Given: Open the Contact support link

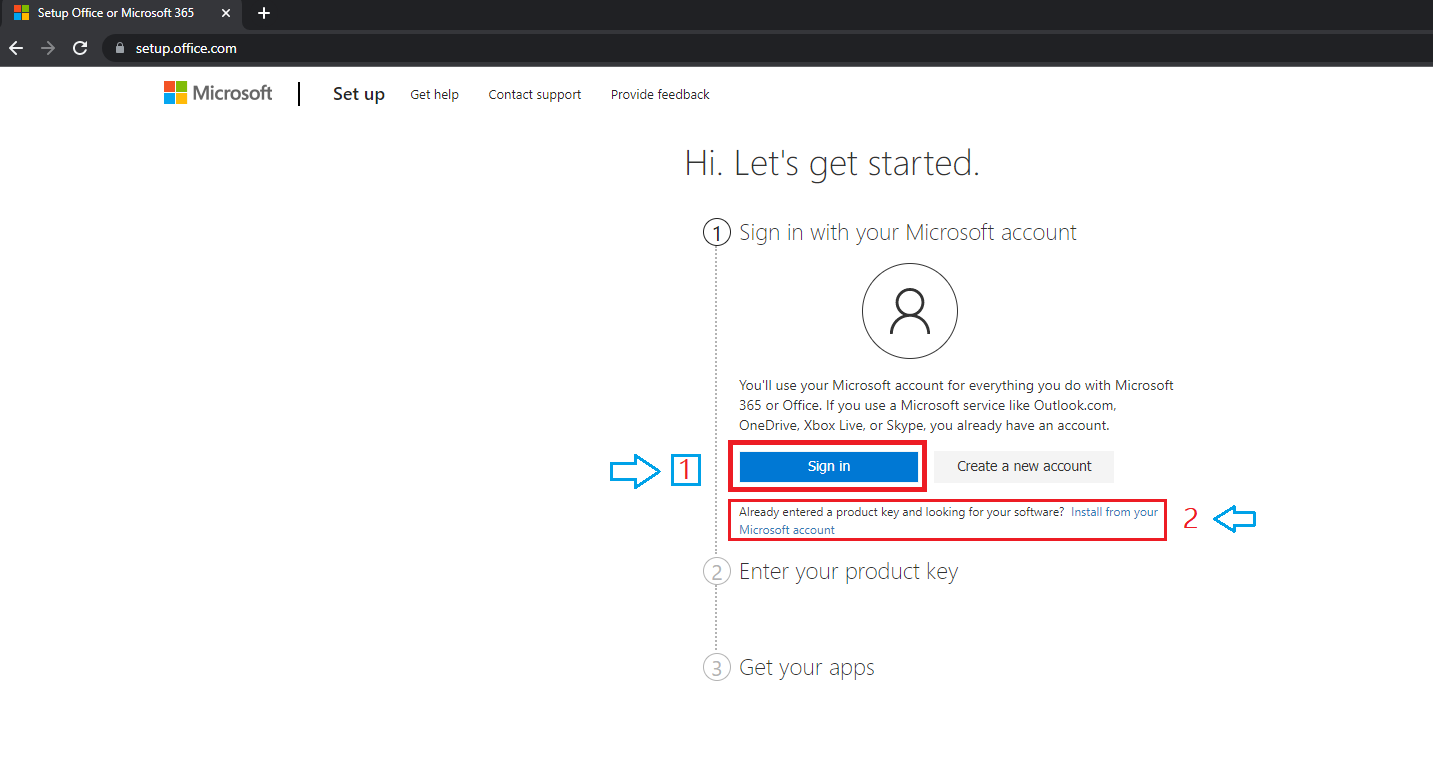Looking at the screenshot, I should click(534, 95).
